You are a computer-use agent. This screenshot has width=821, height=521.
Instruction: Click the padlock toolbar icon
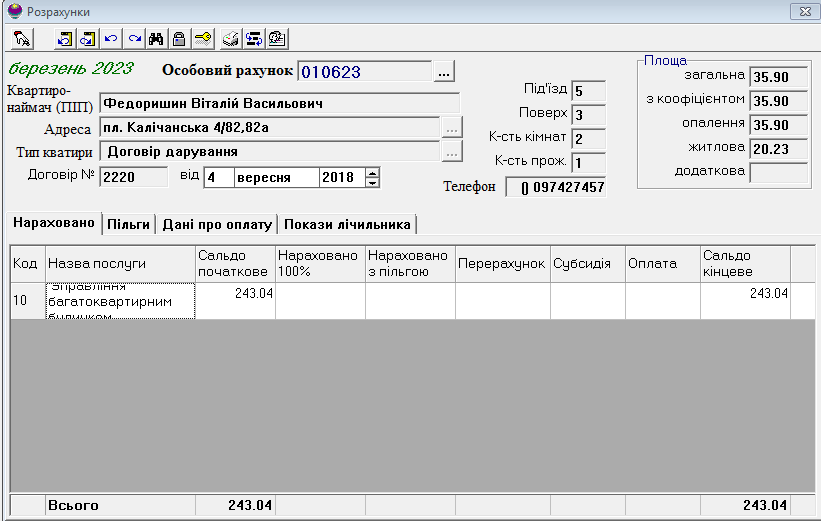[x=179, y=39]
